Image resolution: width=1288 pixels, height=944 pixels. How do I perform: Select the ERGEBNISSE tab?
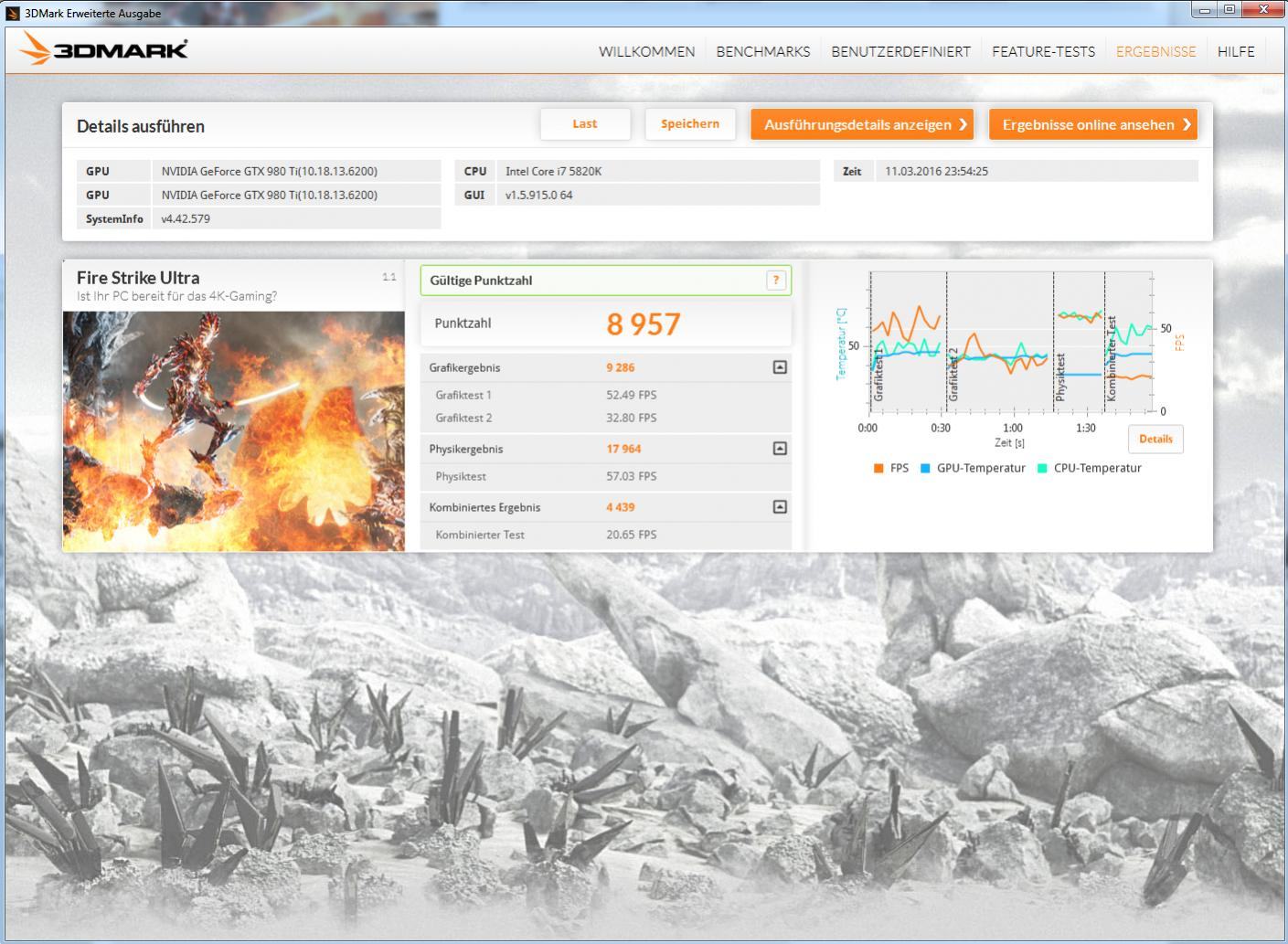click(1155, 51)
